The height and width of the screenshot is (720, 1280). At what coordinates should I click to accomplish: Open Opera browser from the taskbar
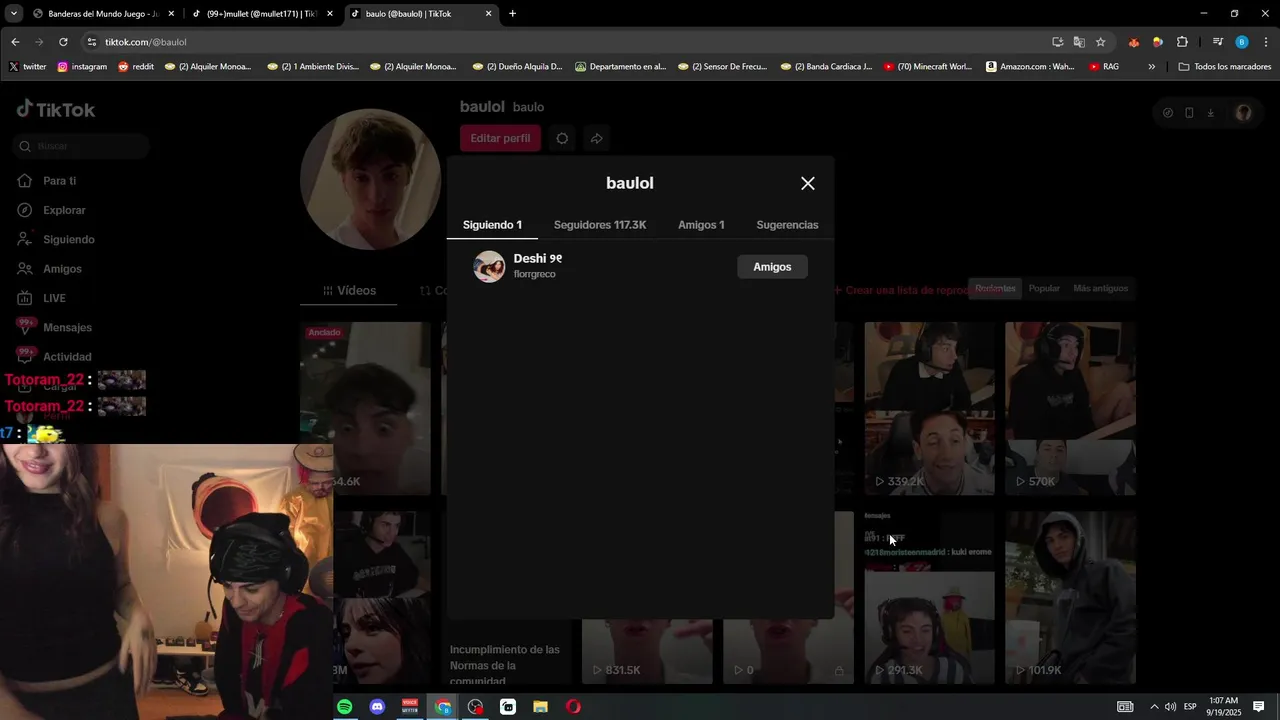pyautogui.click(x=573, y=707)
